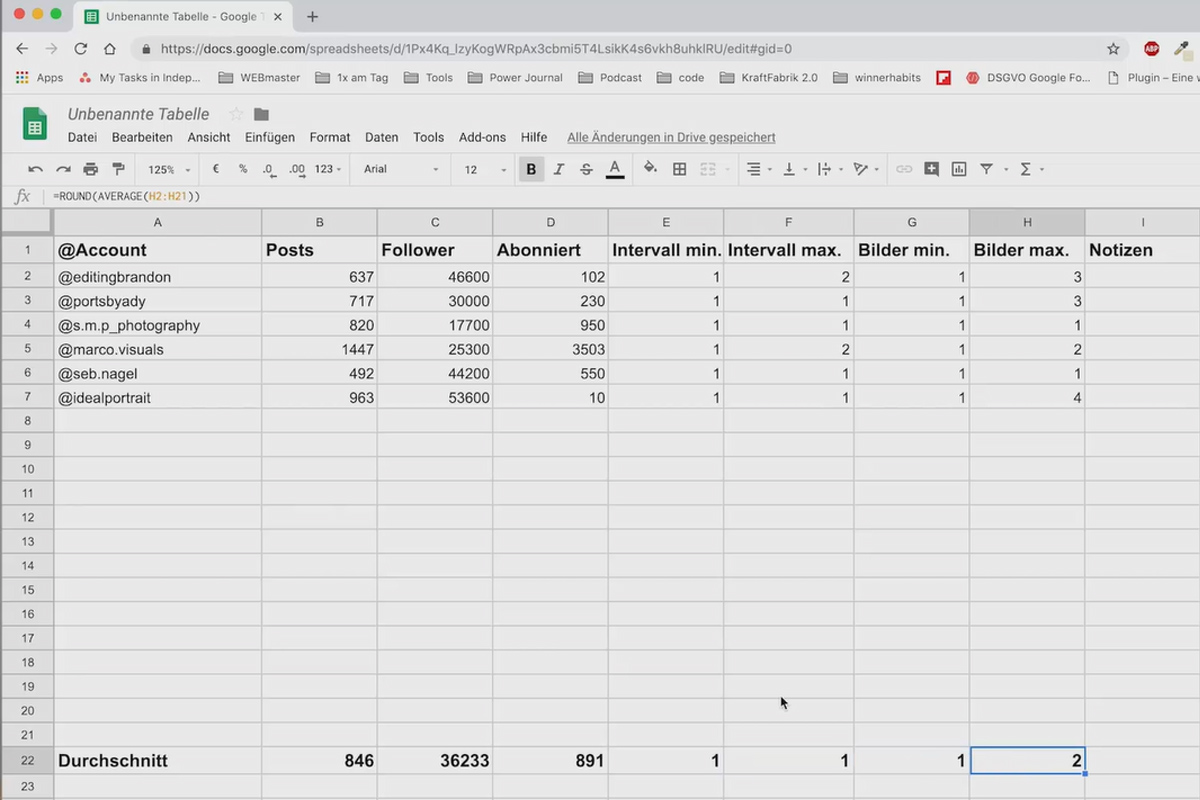Image resolution: width=1200 pixels, height=800 pixels.
Task: Open vertical align dropdown
Action: [x=793, y=170]
